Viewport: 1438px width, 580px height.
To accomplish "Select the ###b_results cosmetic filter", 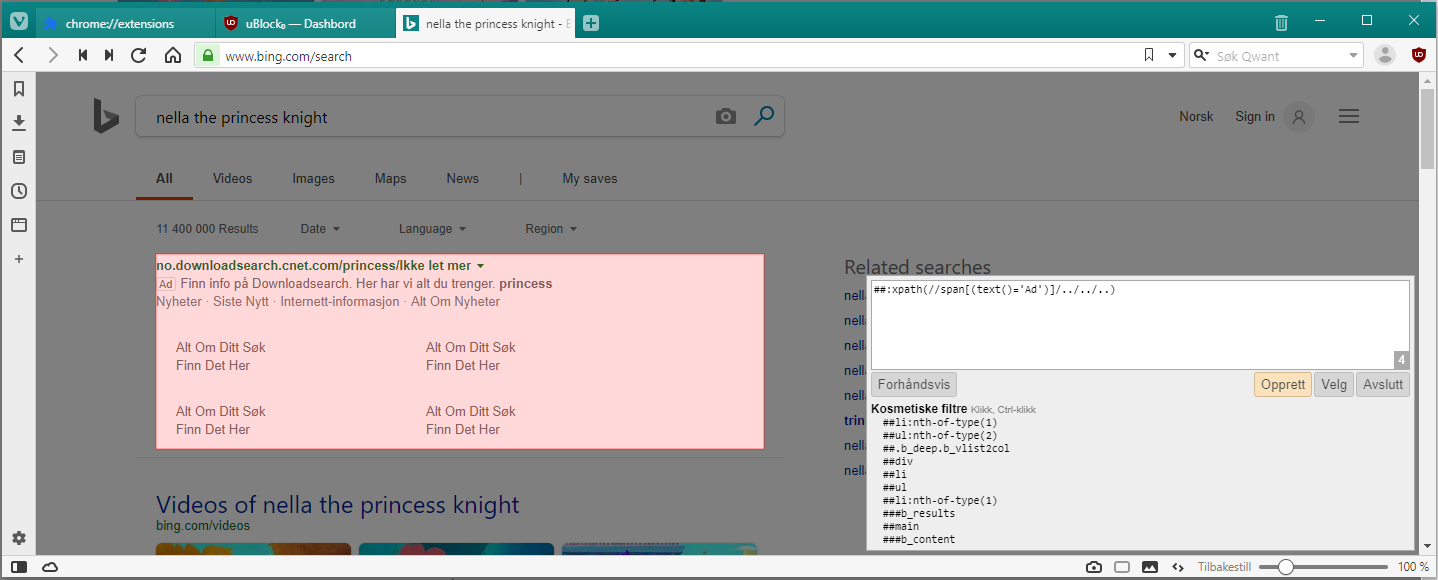I will (919, 514).
